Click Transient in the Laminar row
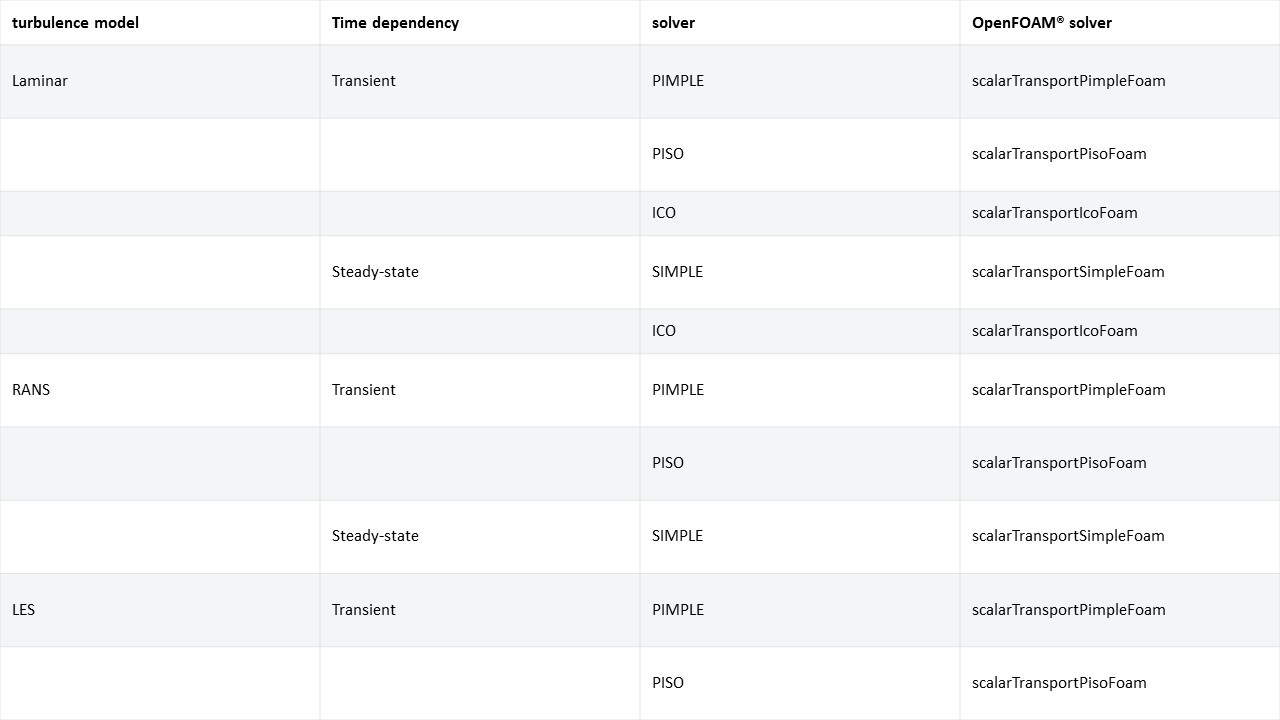Image resolution: width=1280 pixels, height=720 pixels. [x=364, y=81]
